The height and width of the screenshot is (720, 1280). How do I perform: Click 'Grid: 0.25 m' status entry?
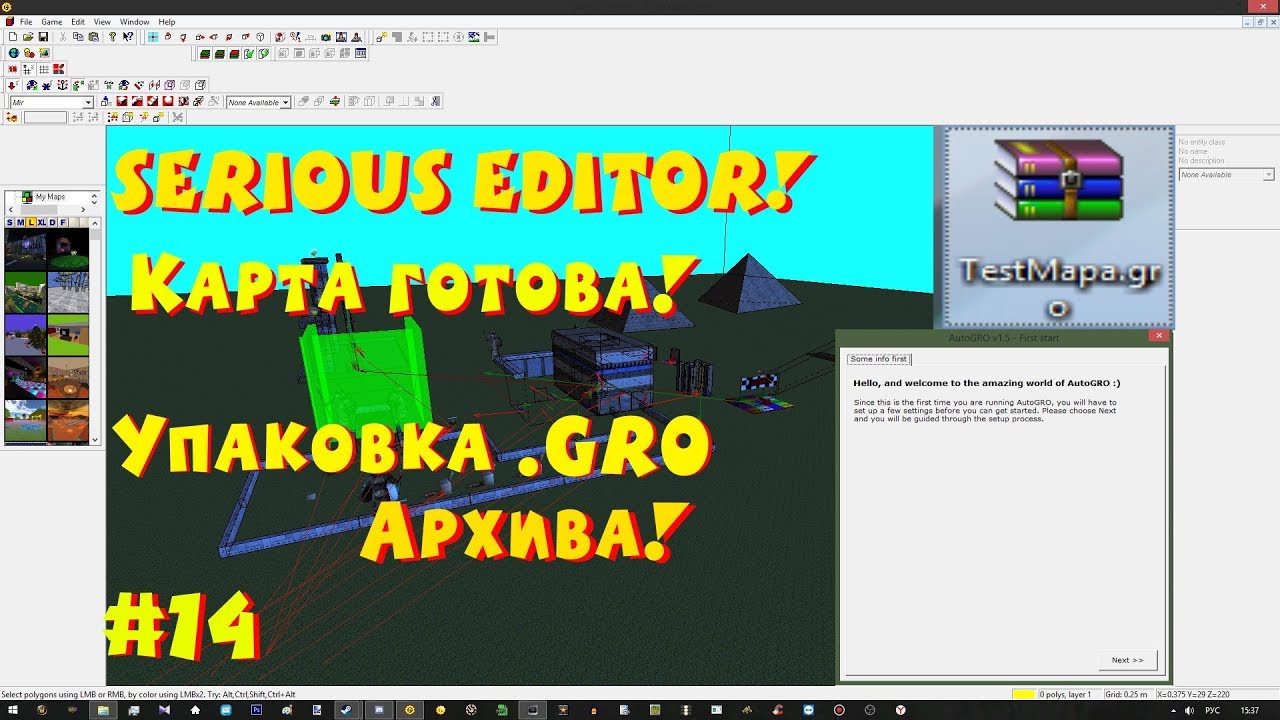point(1127,694)
